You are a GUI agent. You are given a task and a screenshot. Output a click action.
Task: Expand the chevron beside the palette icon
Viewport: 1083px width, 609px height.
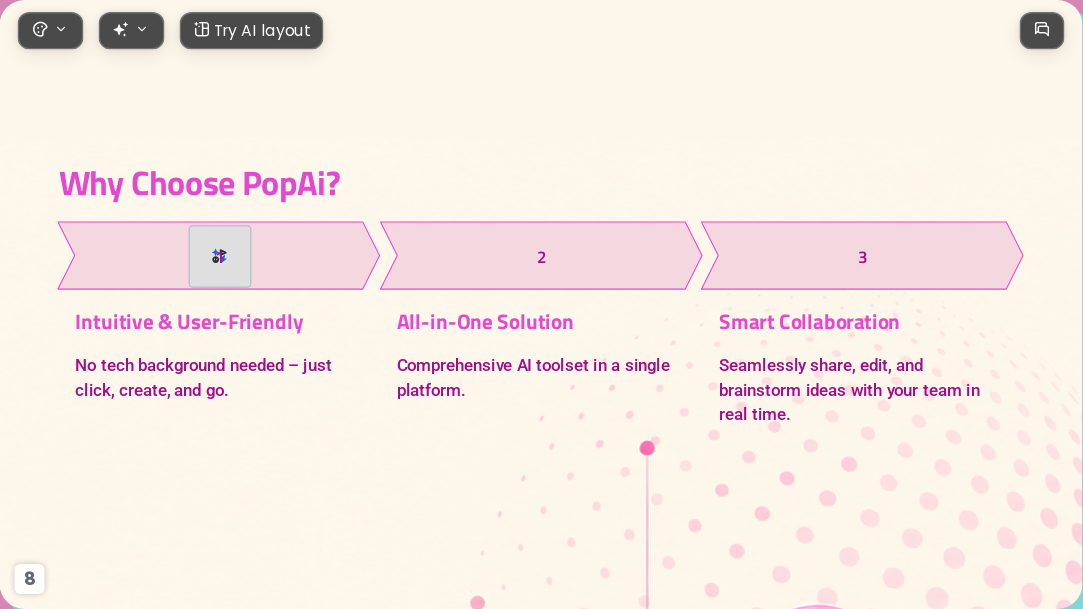(x=61, y=30)
